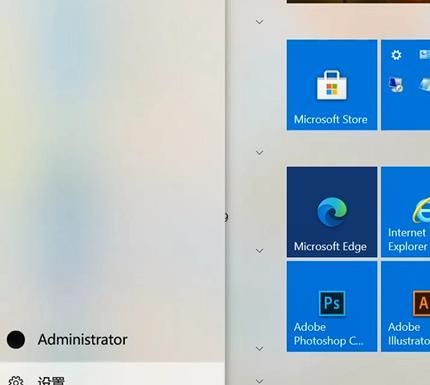Launch Microsoft Edge from its tile
Screen dimensions: 430x385
click(332, 212)
